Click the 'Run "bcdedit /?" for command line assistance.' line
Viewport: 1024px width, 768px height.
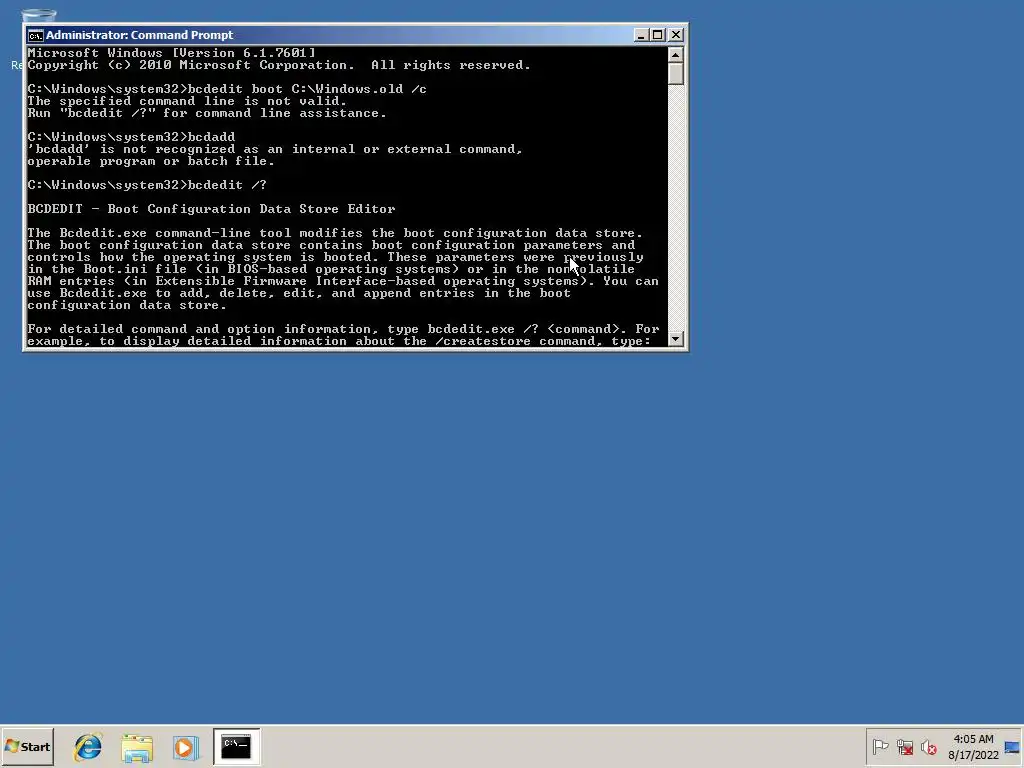pyautogui.click(x=207, y=114)
